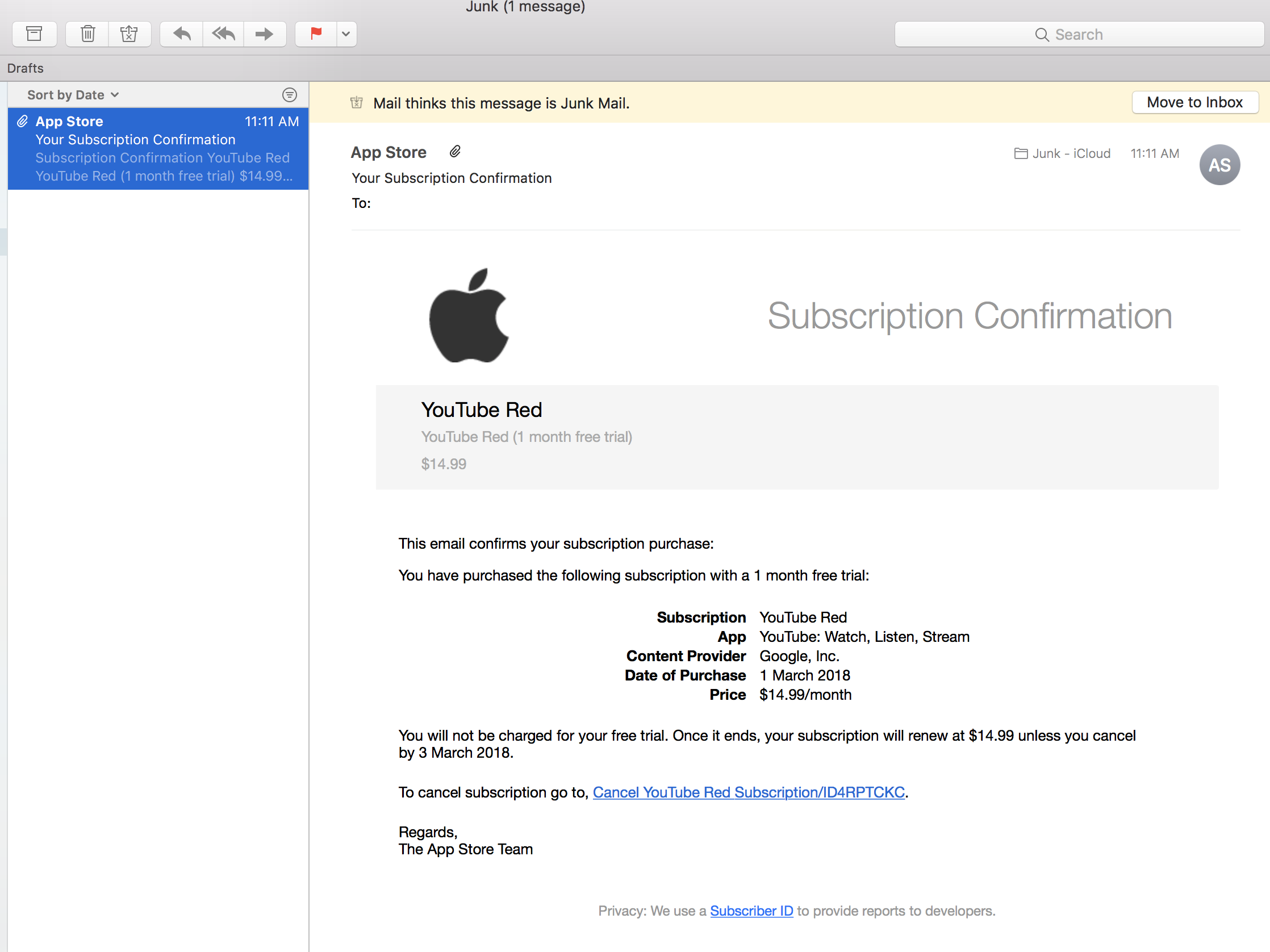This screenshot has height=952, width=1270.
Task: Archive the selected message
Action: (35, 34)
